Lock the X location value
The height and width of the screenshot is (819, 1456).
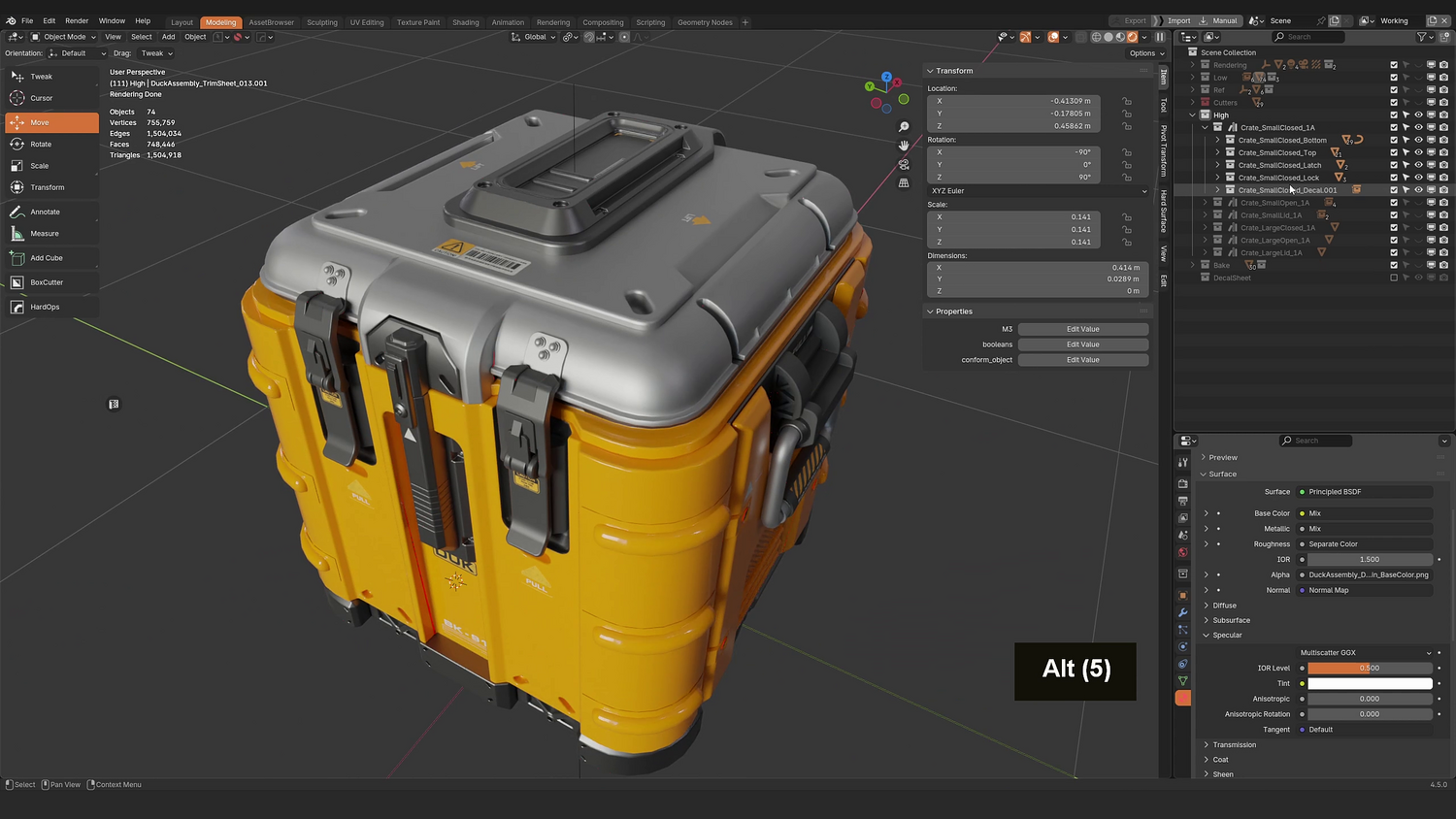(x=1127, y=101)
